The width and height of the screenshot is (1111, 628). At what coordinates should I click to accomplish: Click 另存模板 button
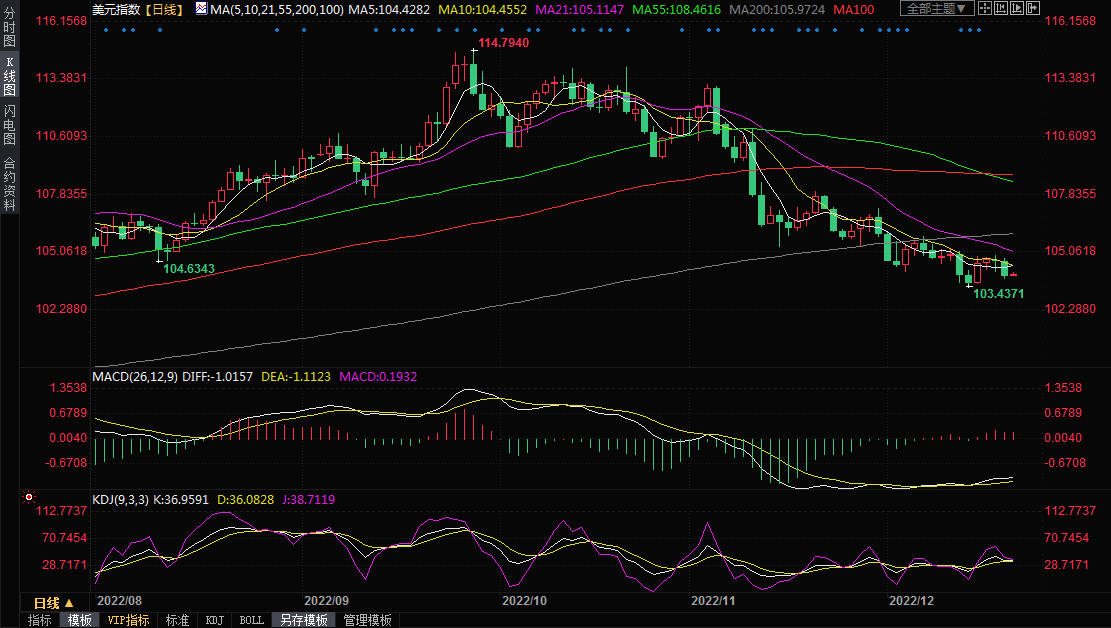303,620
